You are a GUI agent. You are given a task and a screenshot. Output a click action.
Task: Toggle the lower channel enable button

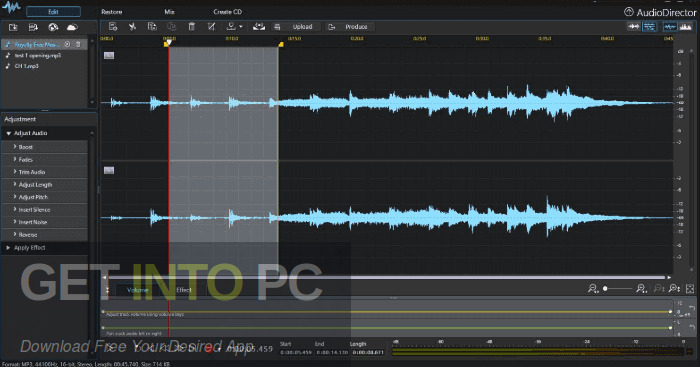(109, 170)
